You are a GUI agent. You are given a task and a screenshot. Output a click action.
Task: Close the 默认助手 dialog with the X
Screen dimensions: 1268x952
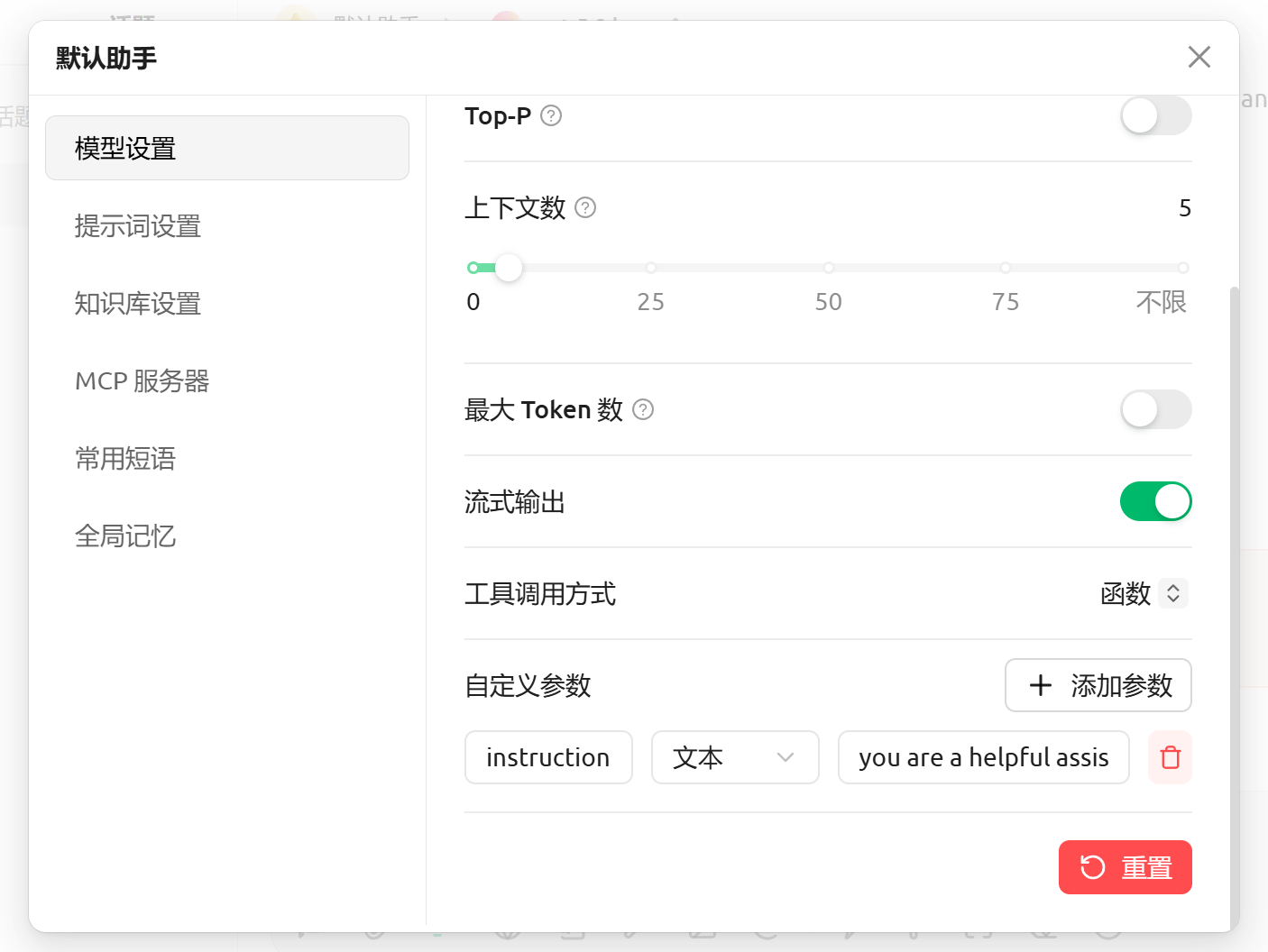(1199, 57)
